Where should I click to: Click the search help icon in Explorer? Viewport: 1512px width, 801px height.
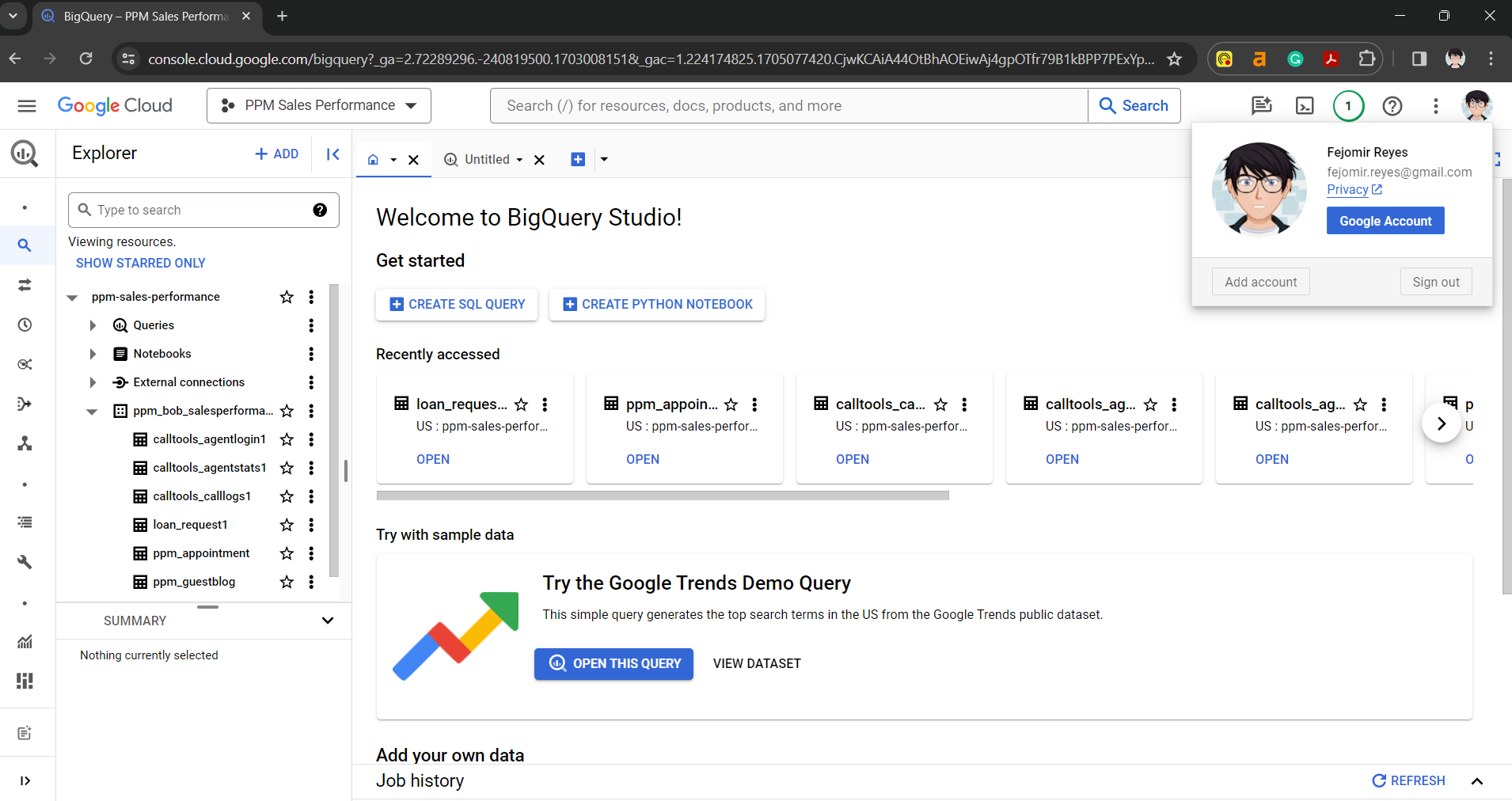[x=320, y=210]
